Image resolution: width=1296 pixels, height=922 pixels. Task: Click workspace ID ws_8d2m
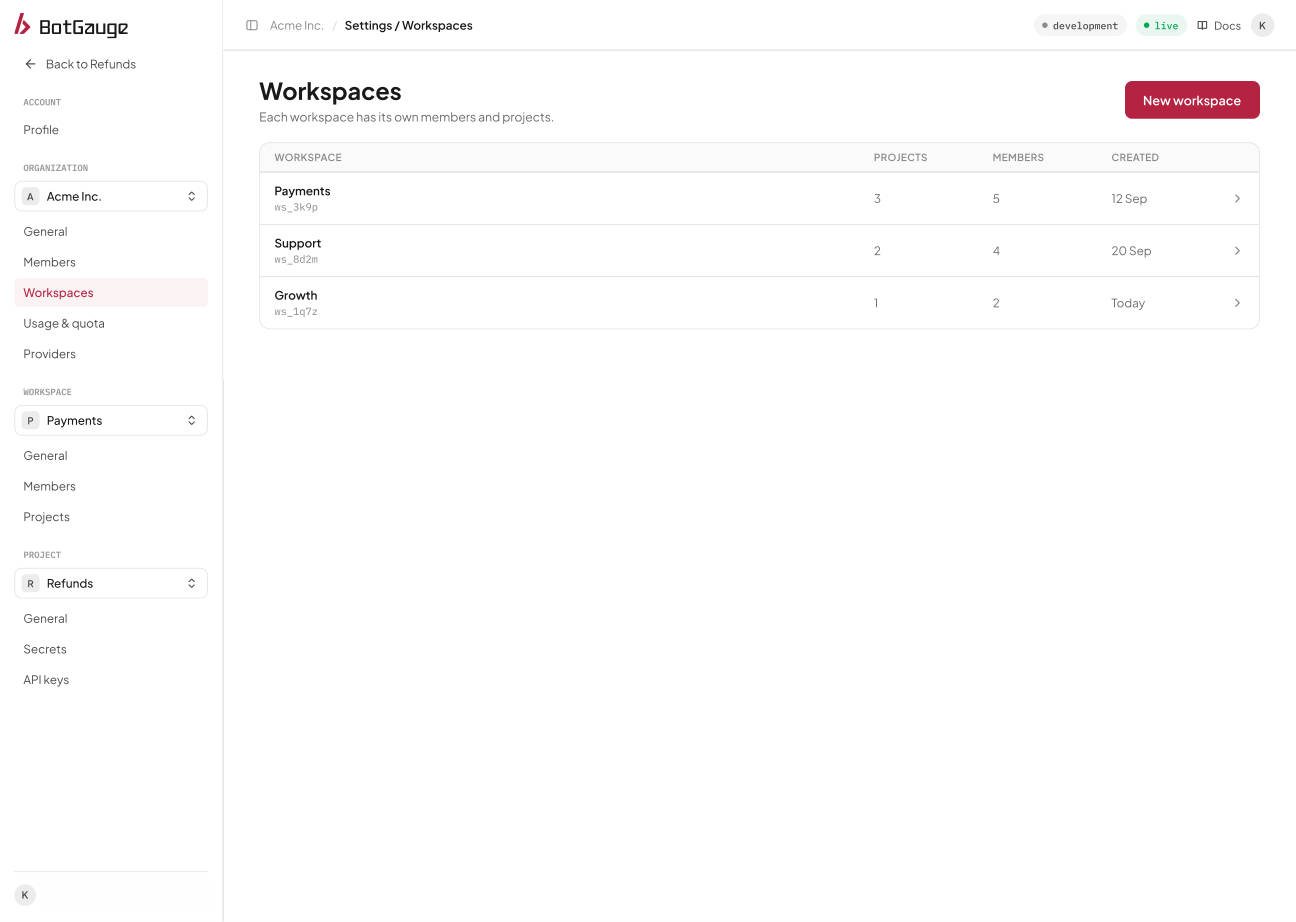pyautogui.click(x=296, y=260)
